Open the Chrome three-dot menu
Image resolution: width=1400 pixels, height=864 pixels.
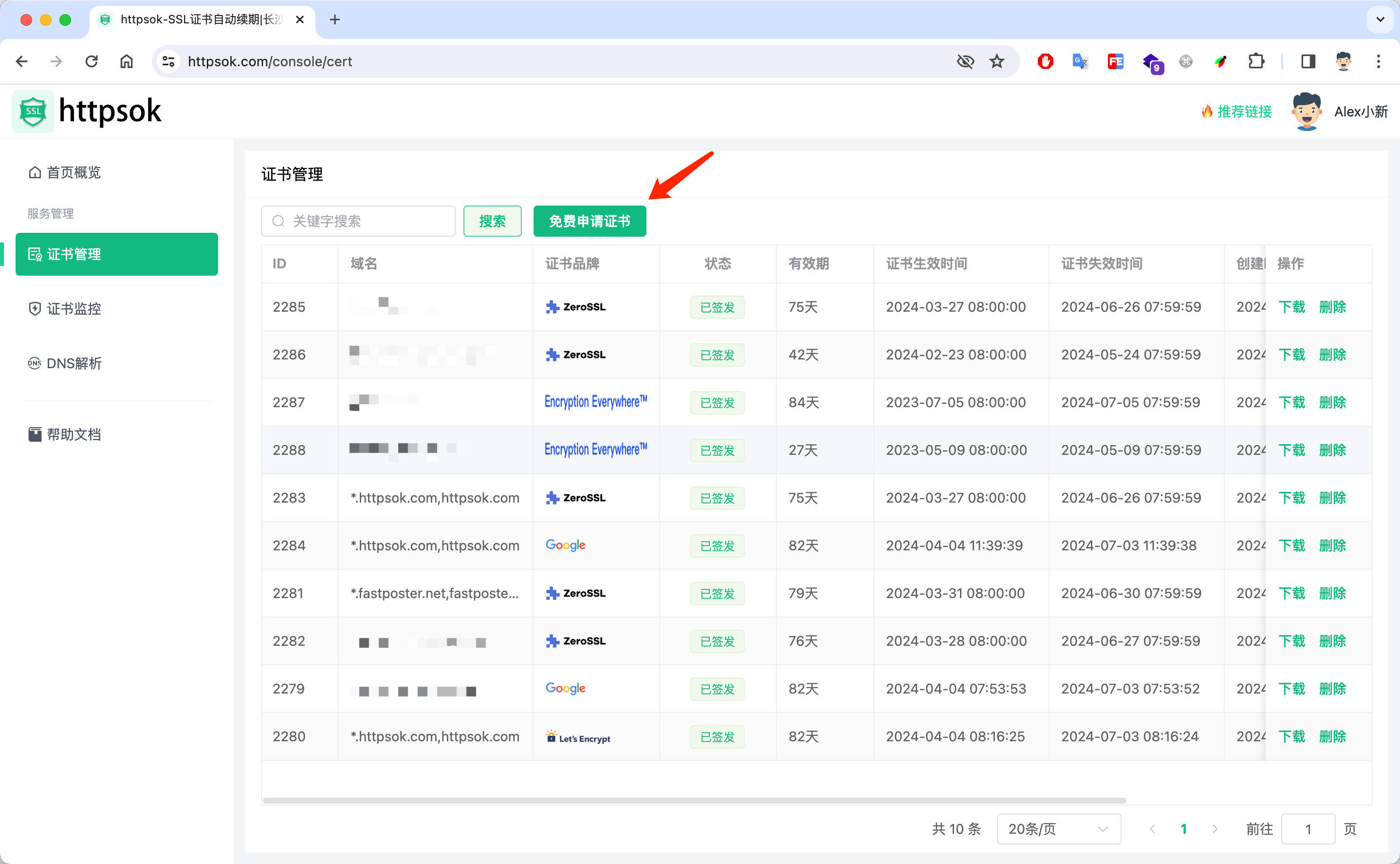1378,62
